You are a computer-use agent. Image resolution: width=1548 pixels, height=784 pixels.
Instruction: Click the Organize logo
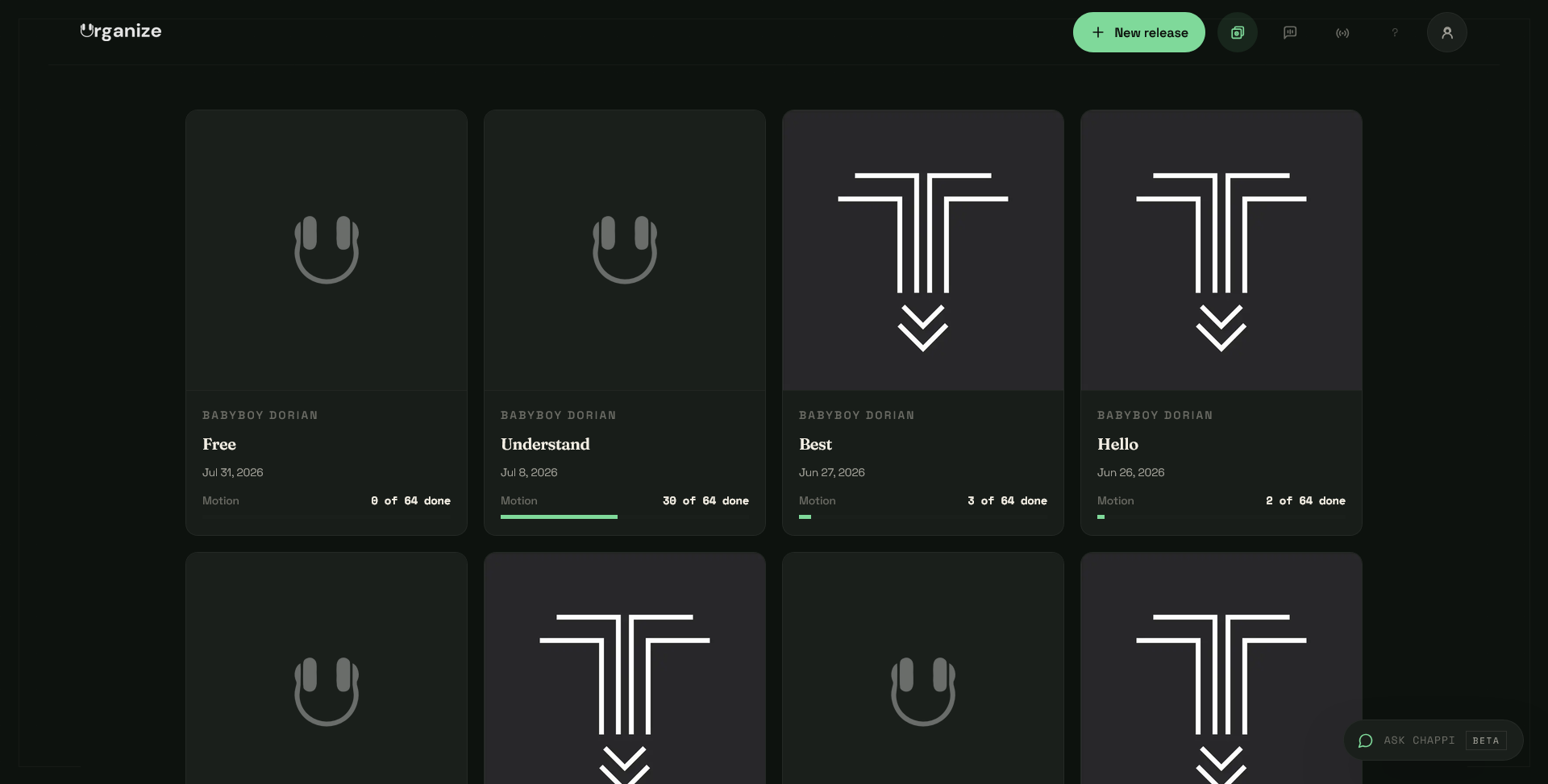[121, 31]
